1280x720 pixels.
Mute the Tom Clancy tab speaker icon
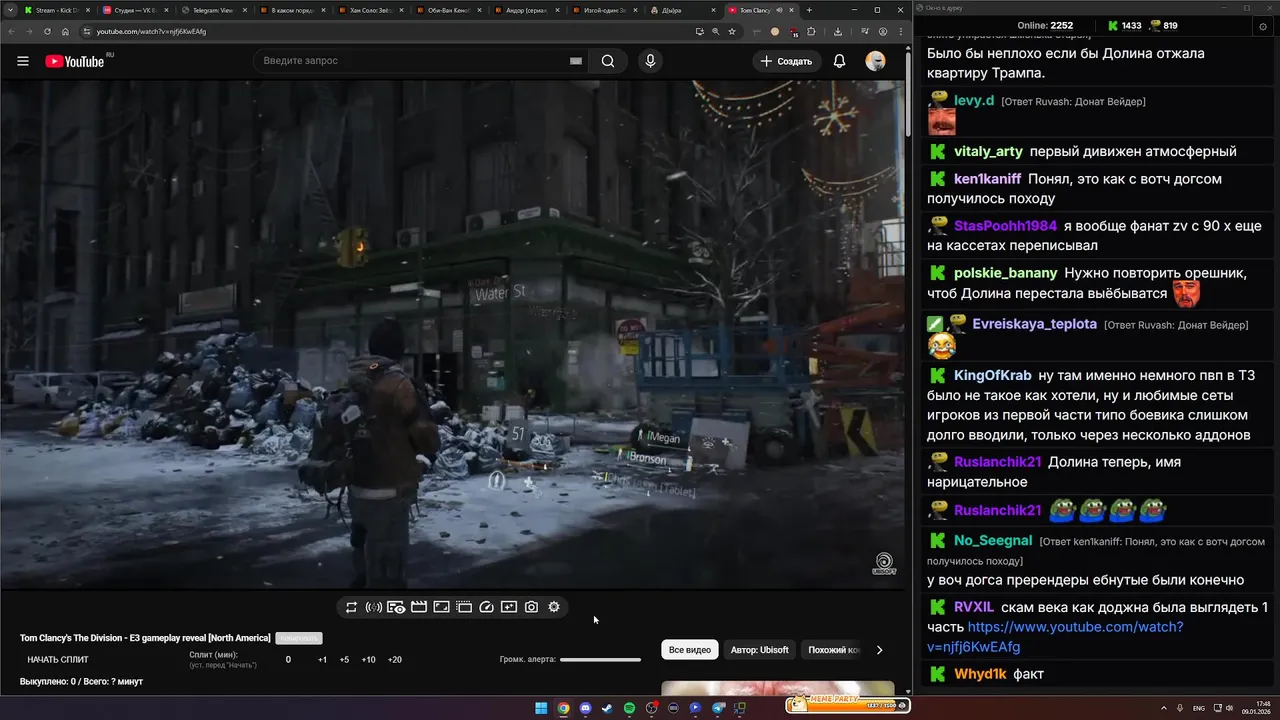779,10
